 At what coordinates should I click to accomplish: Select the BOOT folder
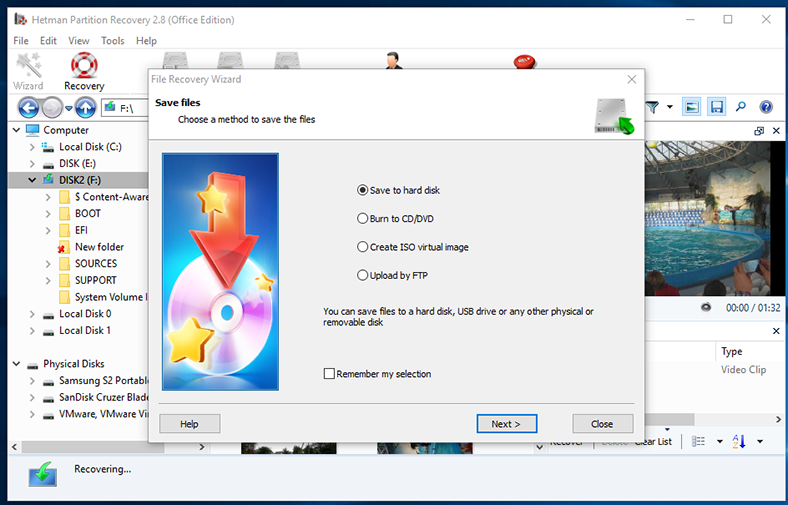pyautogui.click(x=80, y=213)
